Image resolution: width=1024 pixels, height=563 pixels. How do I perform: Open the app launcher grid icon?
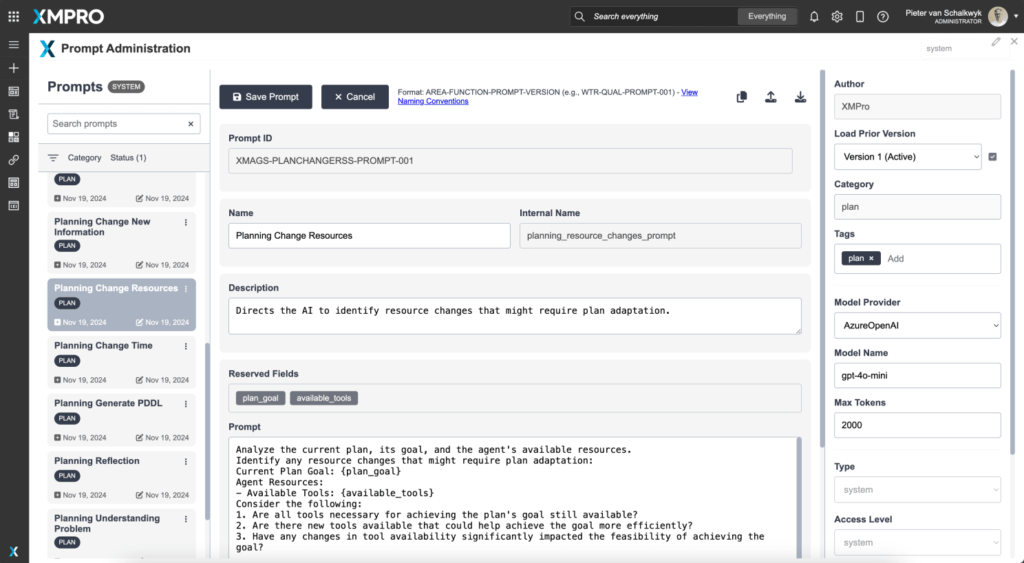(x=13, y=16)
